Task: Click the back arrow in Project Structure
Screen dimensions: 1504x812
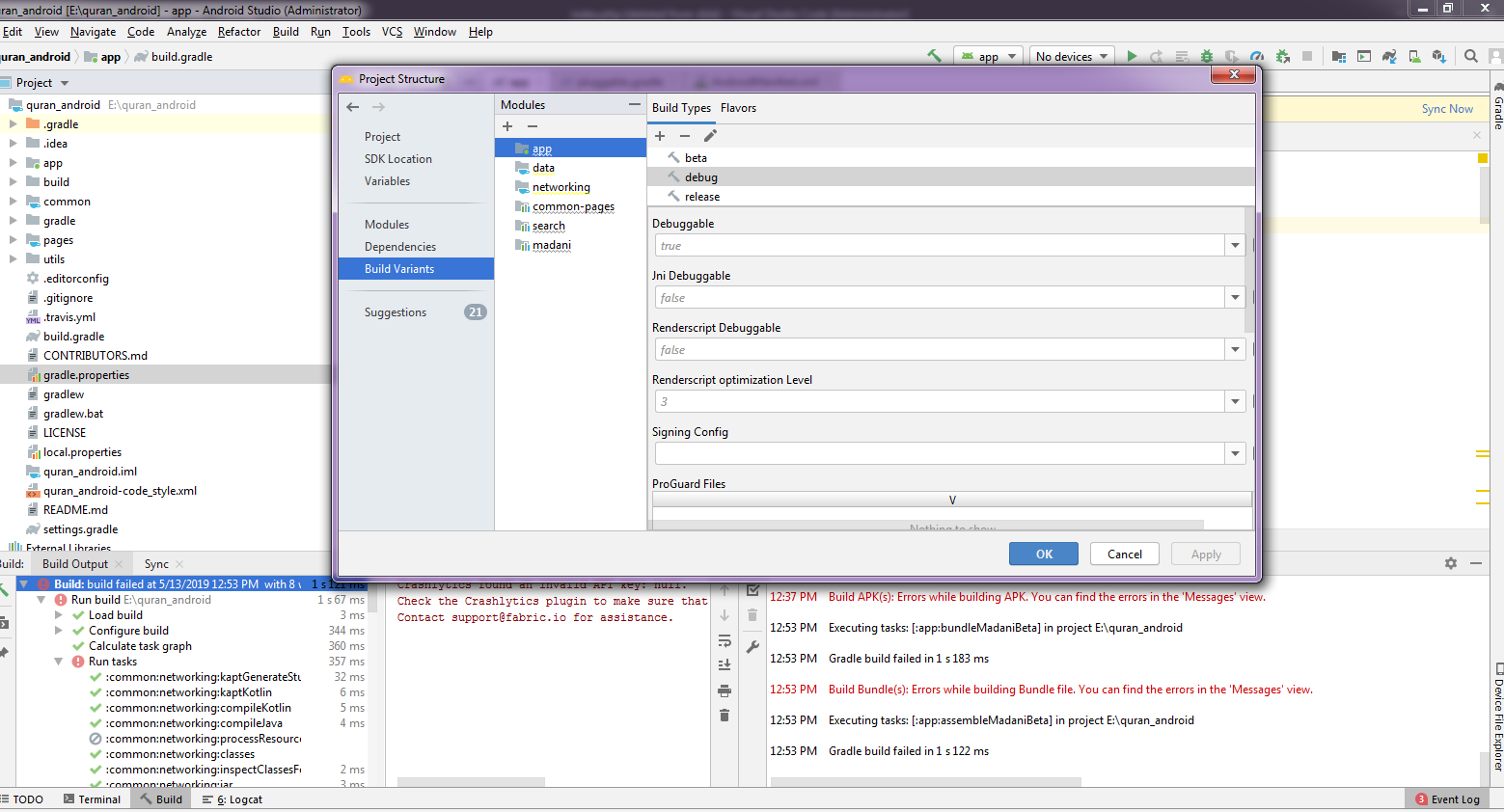Action: [353, 107]
